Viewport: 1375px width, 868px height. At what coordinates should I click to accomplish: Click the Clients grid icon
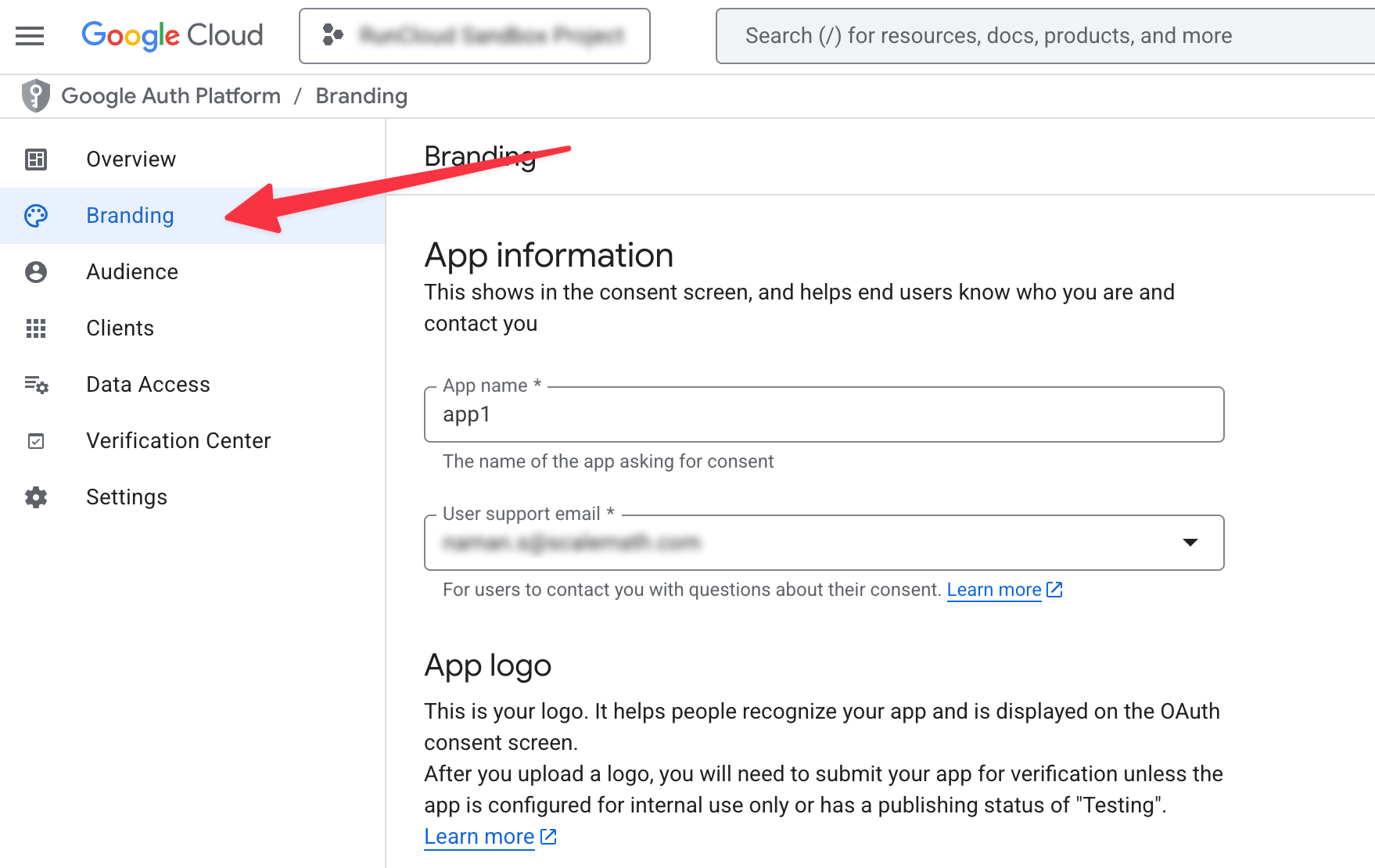click(x=36, y=328)
